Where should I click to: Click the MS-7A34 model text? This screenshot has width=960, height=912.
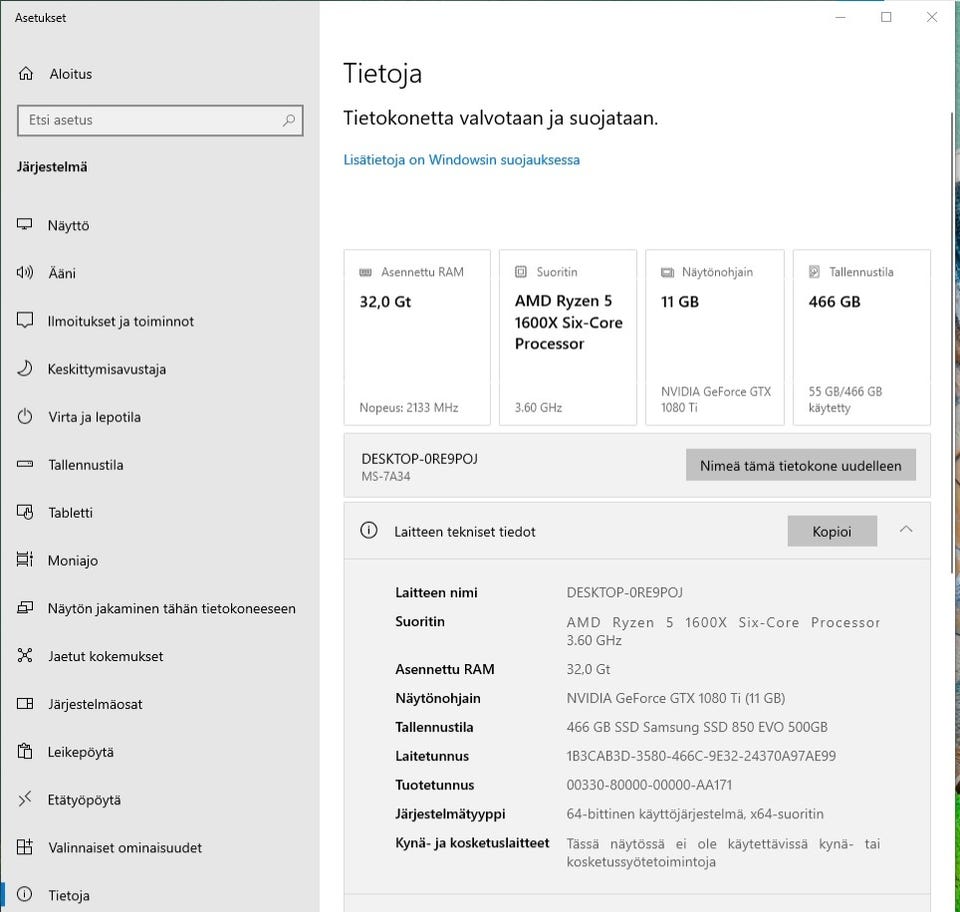pyautogui.click(x=386, y=476)
